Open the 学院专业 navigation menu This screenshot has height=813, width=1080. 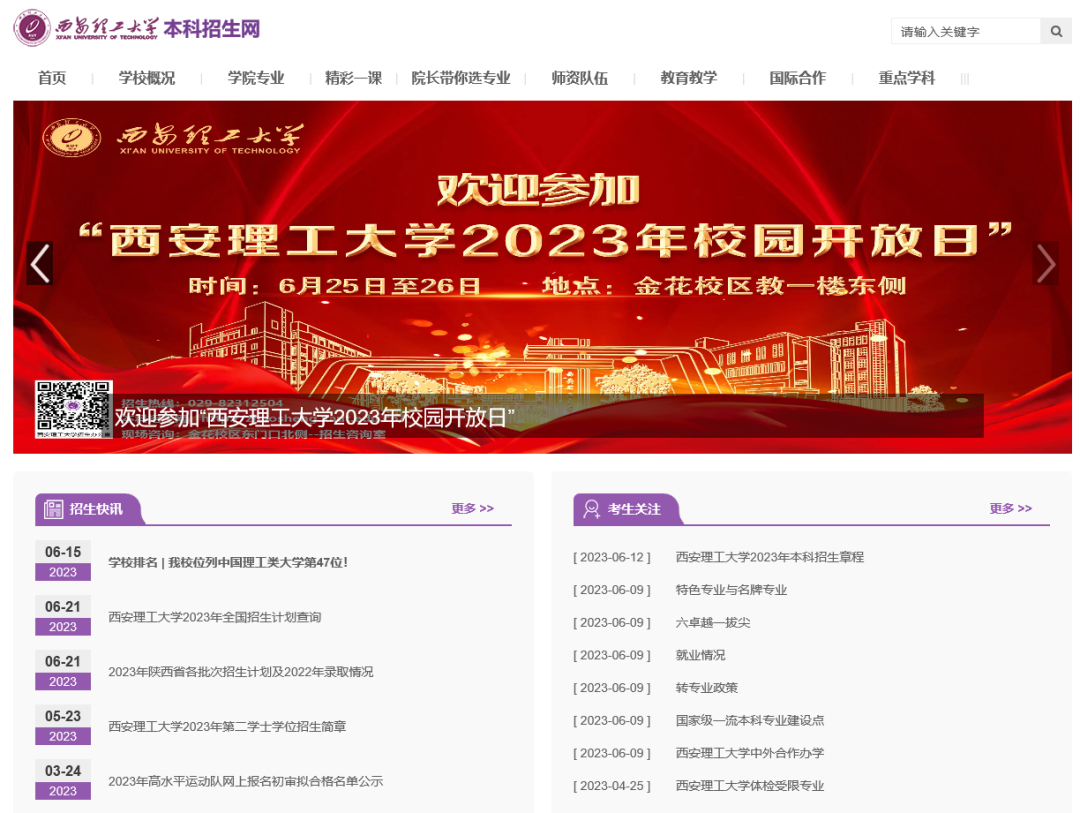256,78
